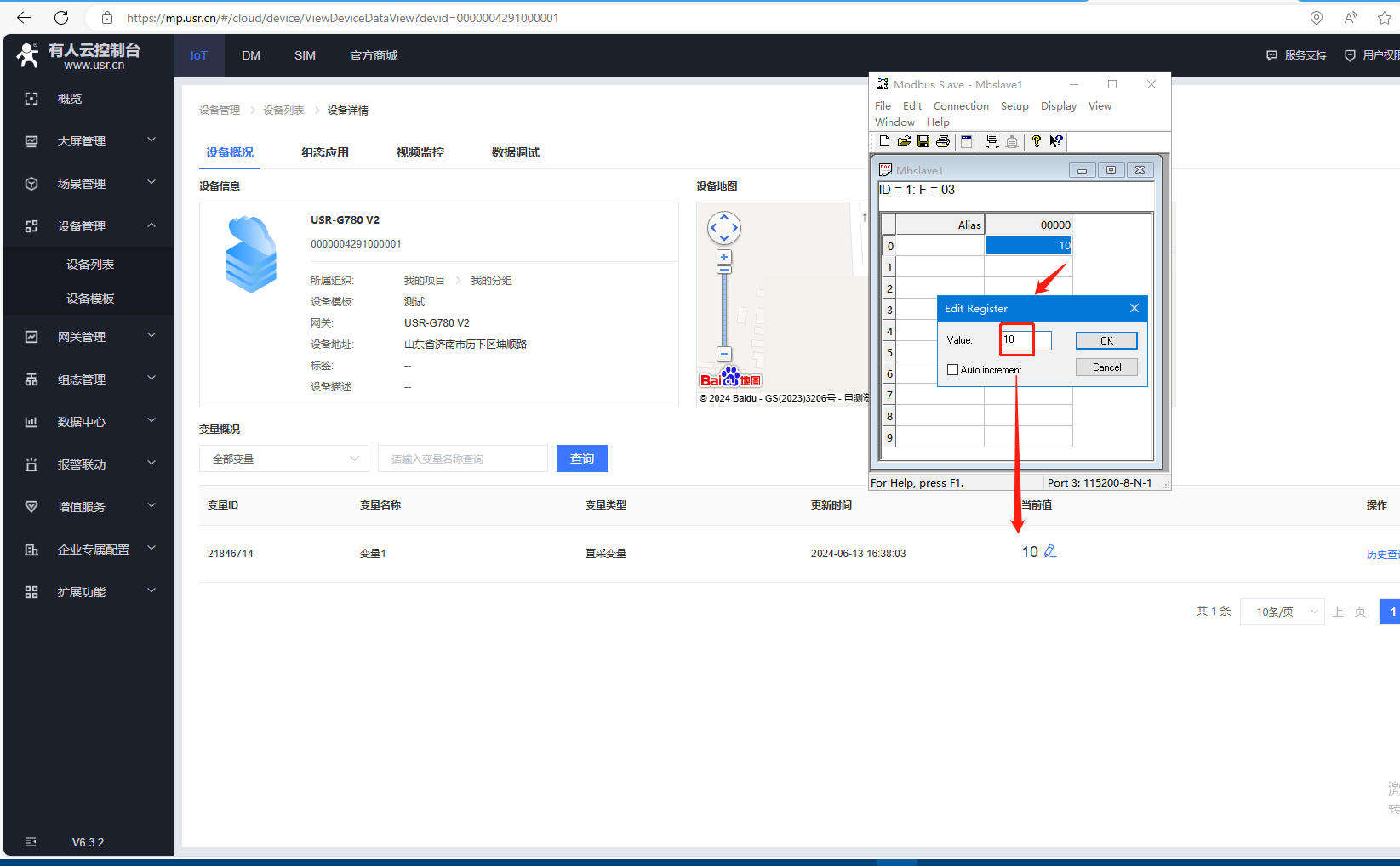Viewport: 1400px width, 866px height.
Task: Click the Save floppy disk icon
Action: tap(923, 141)
